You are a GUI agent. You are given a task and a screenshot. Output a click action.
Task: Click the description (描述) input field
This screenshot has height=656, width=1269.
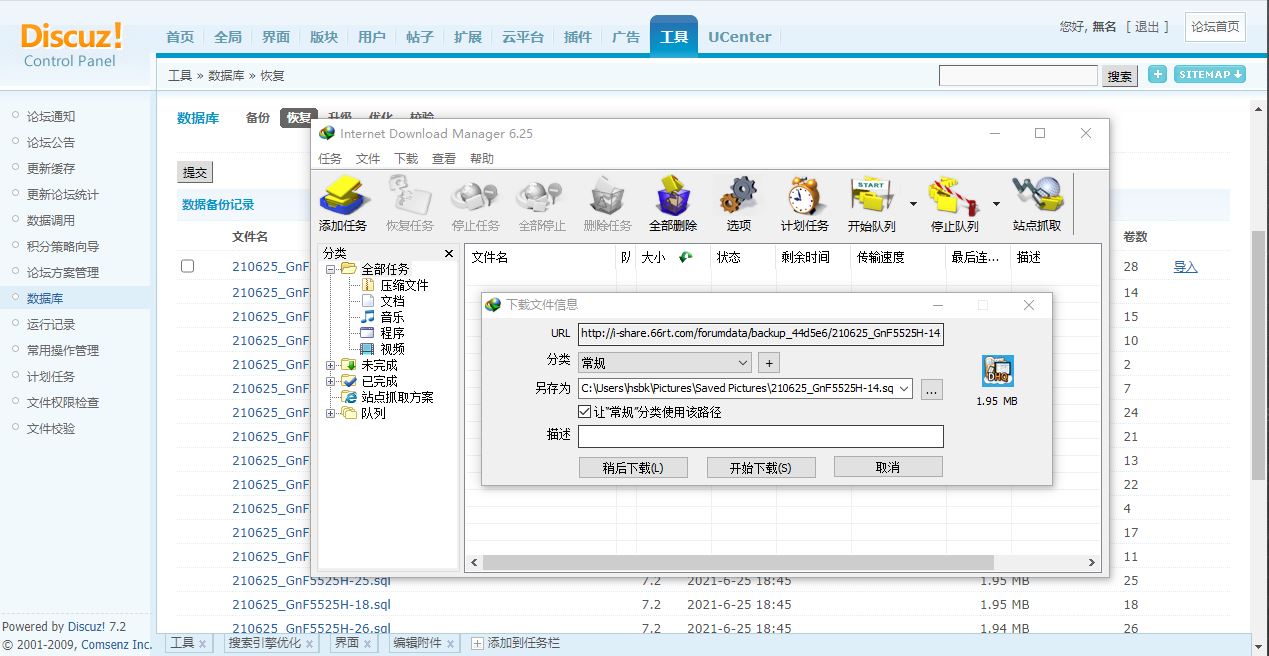point(760,436)
